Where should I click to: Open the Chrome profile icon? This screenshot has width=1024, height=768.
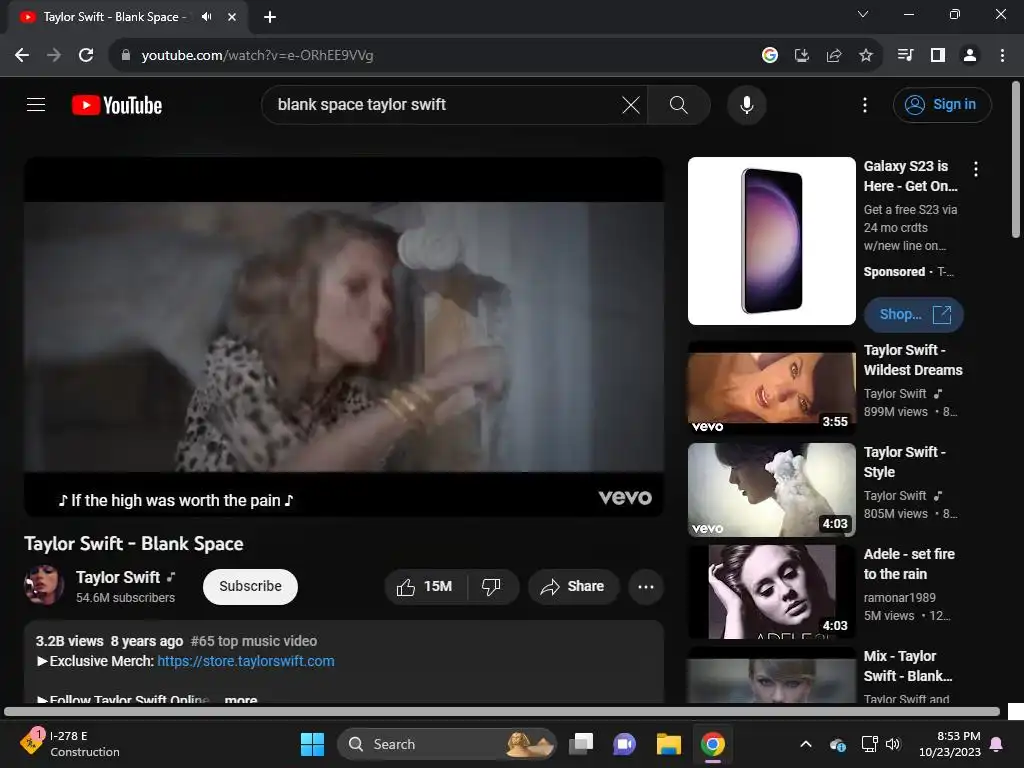pos(970,56)
